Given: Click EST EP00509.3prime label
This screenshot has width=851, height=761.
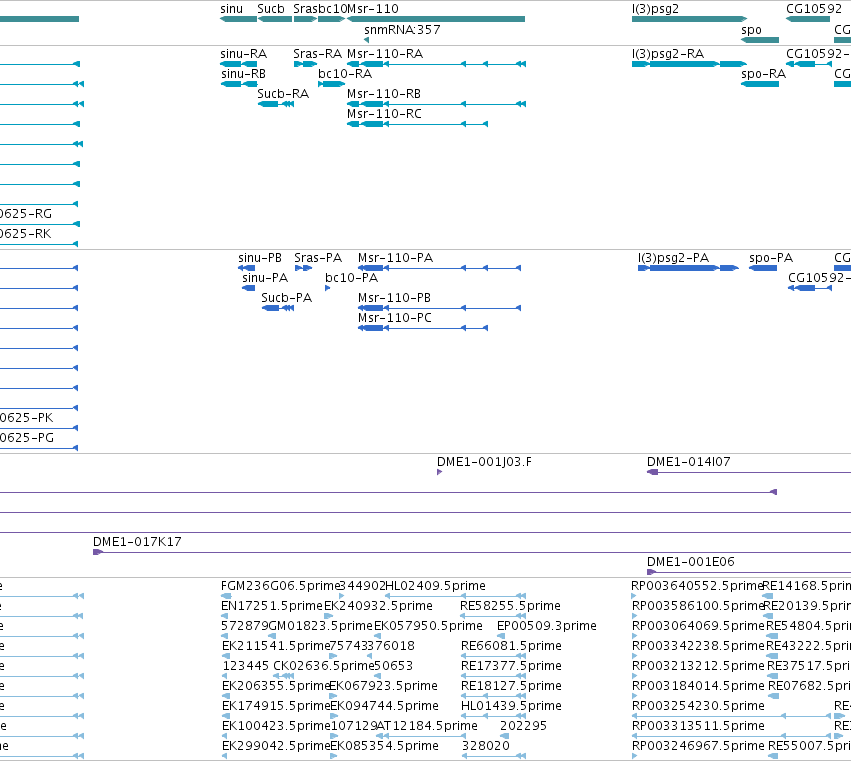Looking at the screenshot, I should coord(547,626).
